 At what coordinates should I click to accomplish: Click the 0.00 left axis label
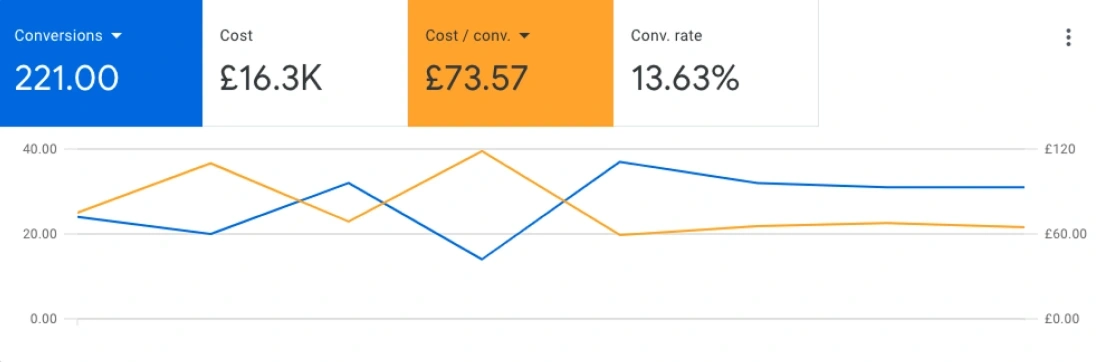point(43,319)
